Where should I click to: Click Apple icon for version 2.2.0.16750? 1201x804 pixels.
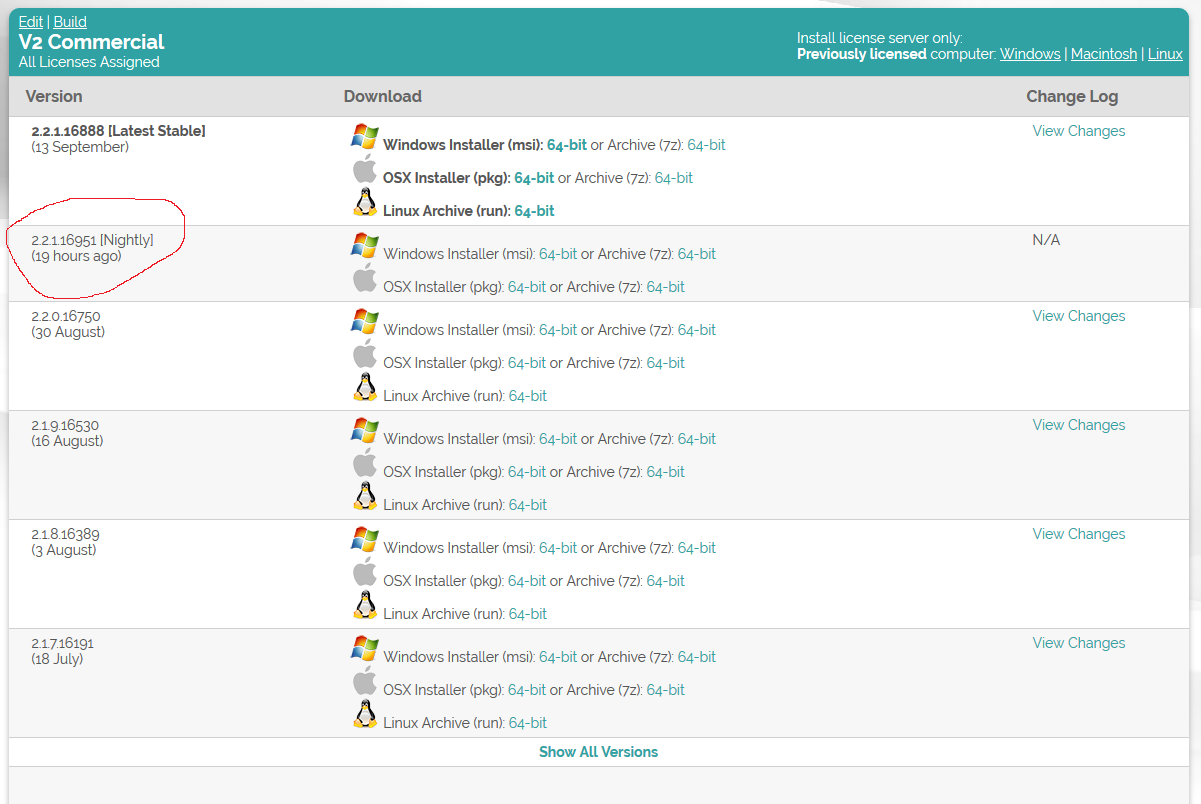tap(365, 355)
